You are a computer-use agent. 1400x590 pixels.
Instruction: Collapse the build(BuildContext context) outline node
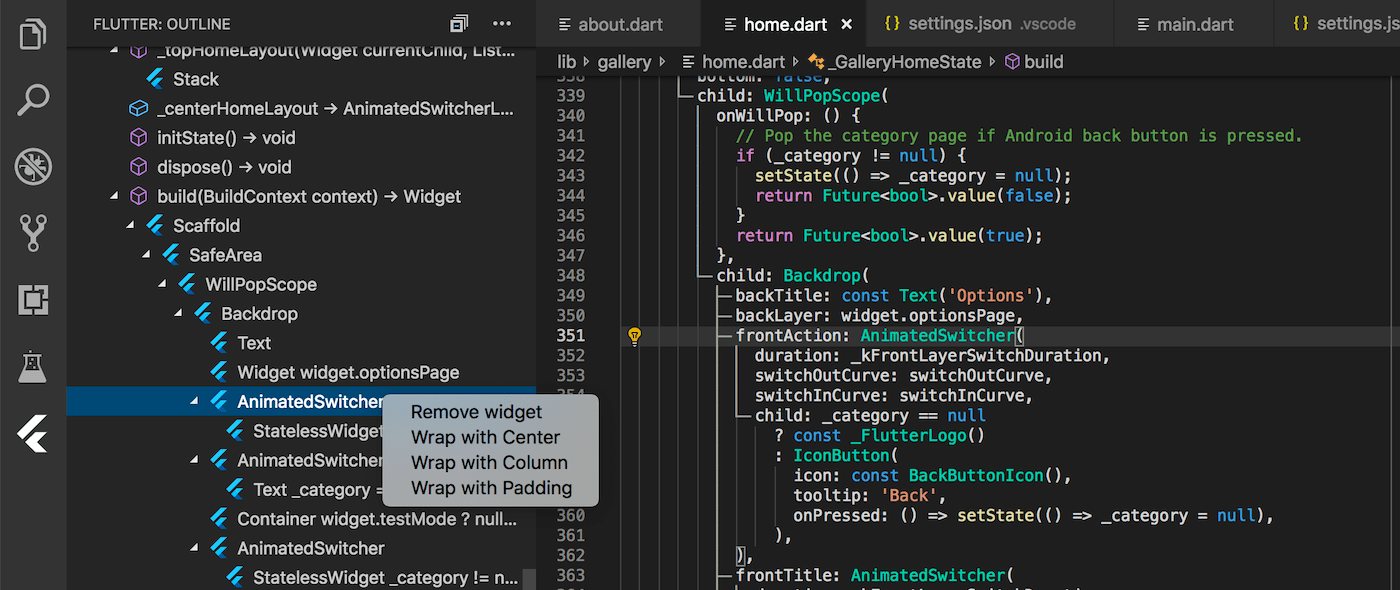113,196
